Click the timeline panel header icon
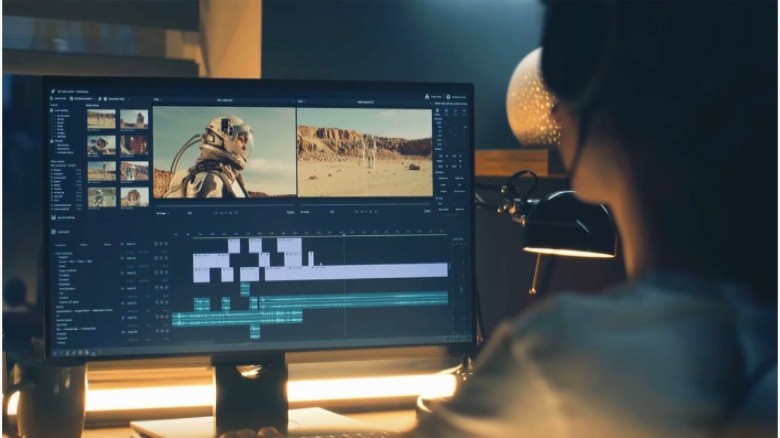The width and height of the screenshot is (780, 438). pyautogui.click(x=53, y=232)
